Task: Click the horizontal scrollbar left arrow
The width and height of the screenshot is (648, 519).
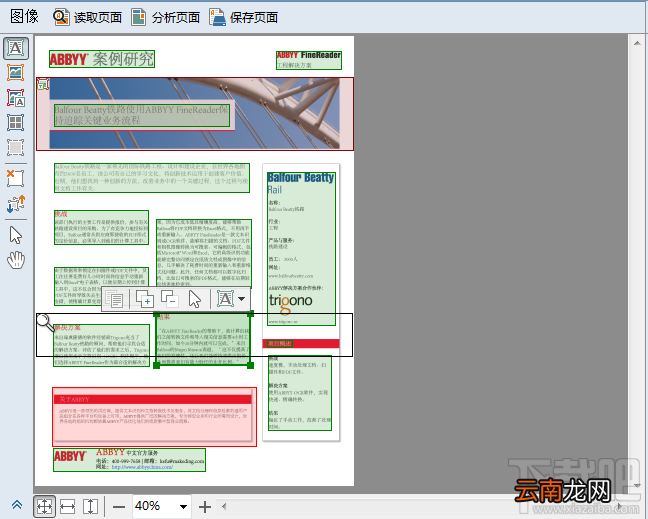Action: point(224,506)
